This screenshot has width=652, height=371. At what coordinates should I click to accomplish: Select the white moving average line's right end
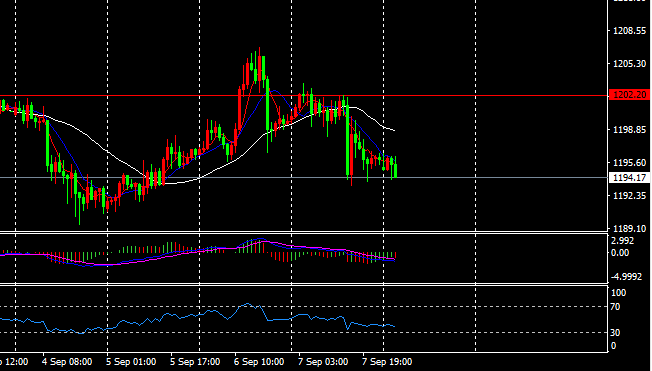tap(393, 130)
